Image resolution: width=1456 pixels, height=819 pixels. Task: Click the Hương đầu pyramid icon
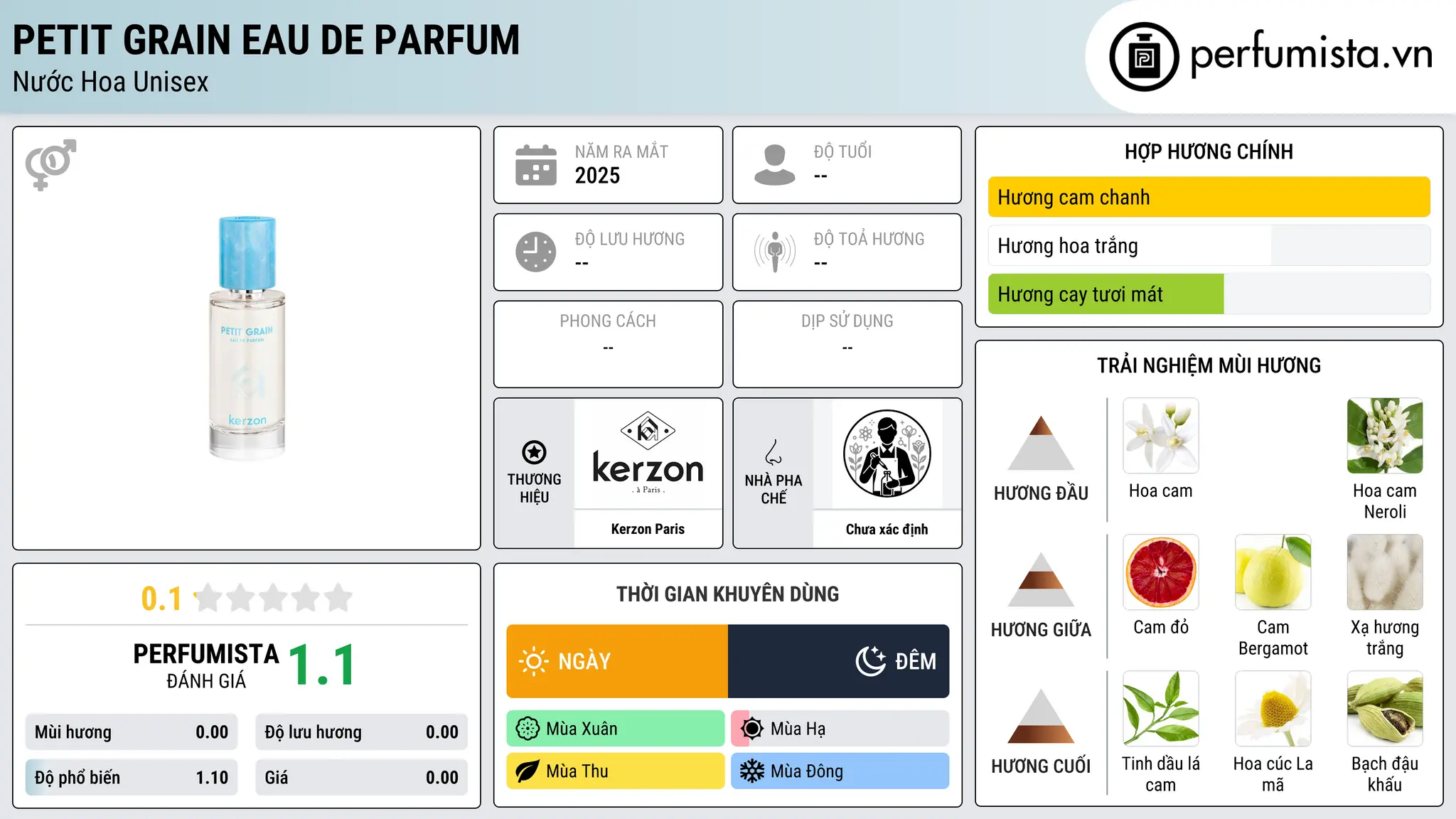pos(1041,443)
